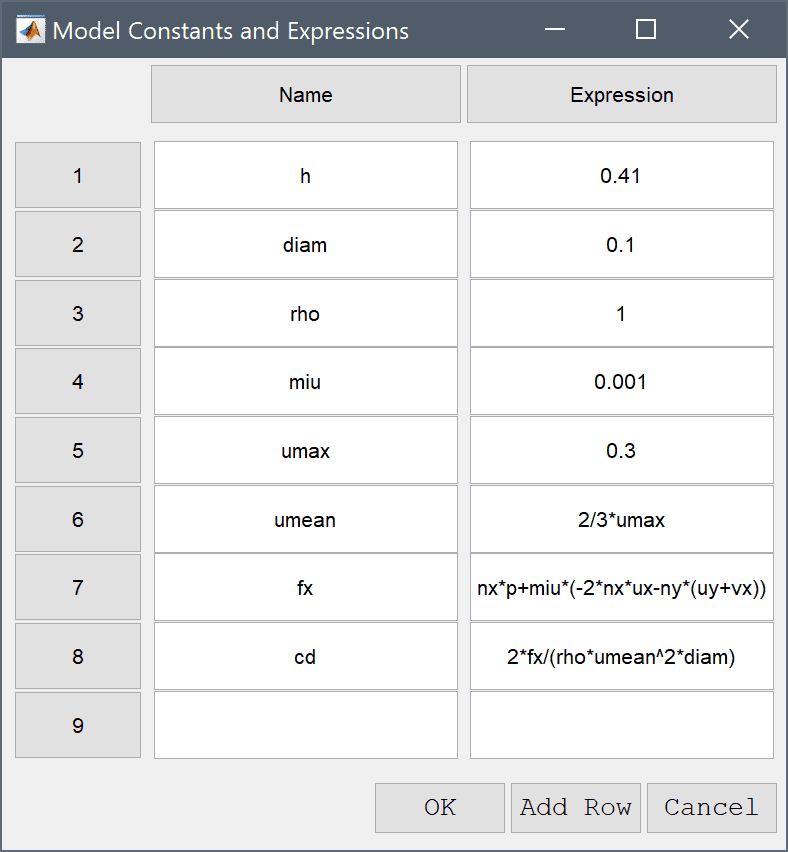The height and width of the screenshot is (852, 788).
Task: Edit the fx force expression field
Action: [x=622, y=587]
